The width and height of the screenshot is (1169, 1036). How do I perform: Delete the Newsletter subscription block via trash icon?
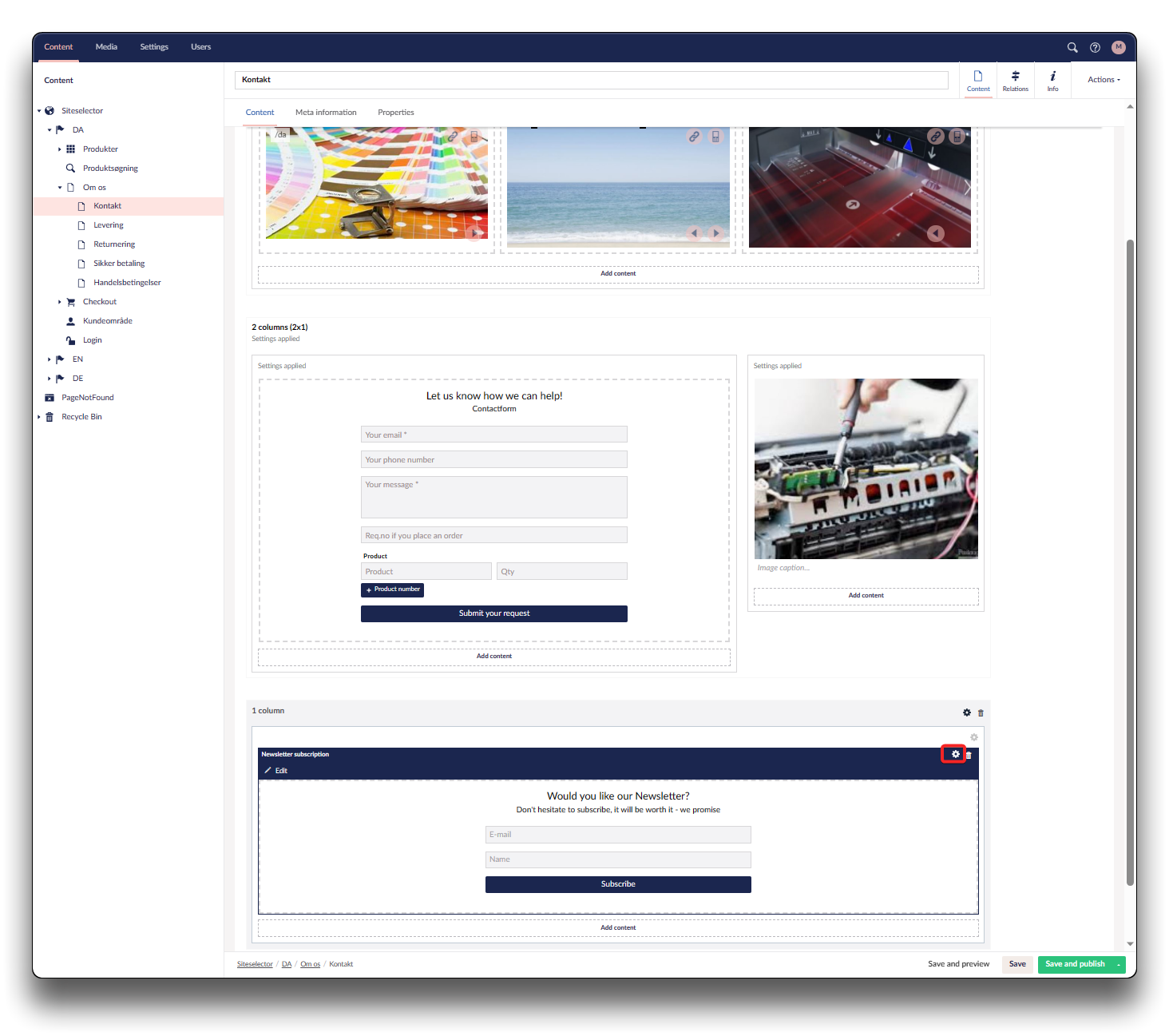[969, 755]
